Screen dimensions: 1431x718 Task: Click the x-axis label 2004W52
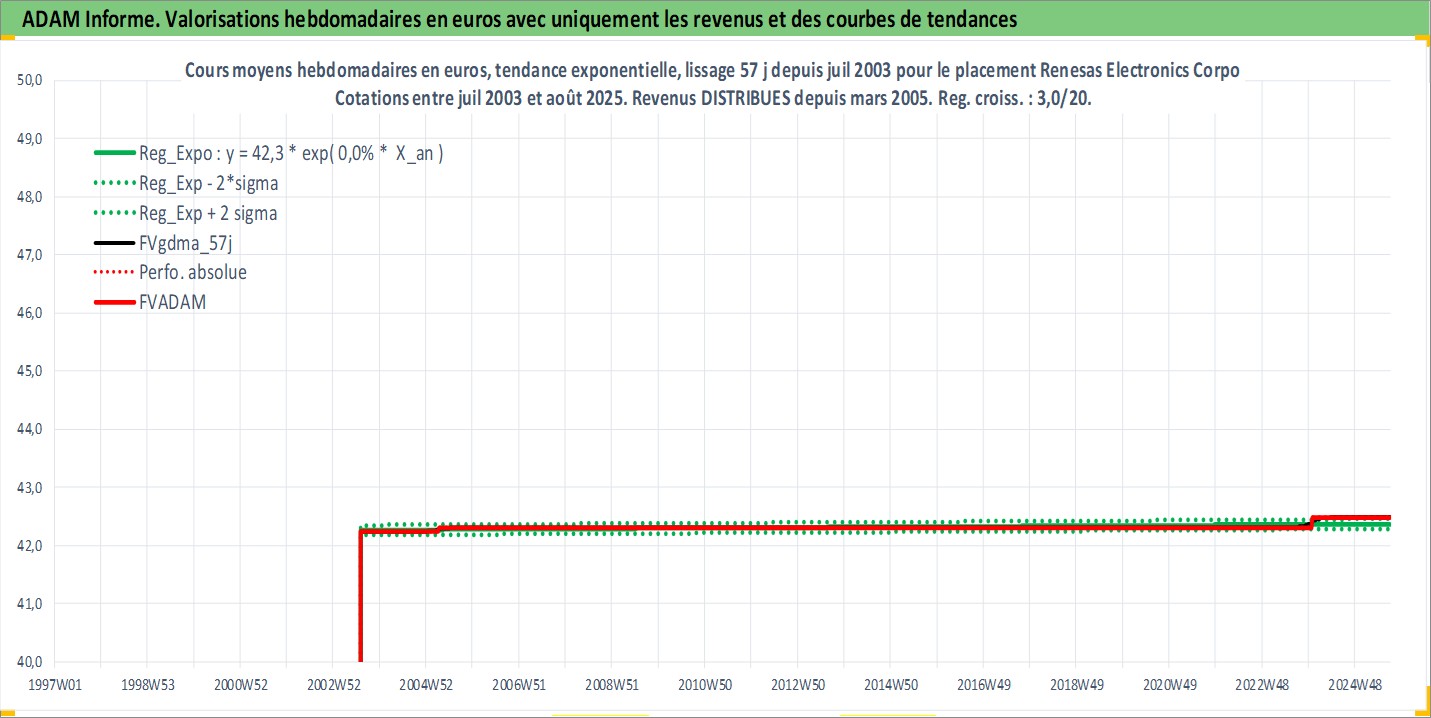point(426,685)
